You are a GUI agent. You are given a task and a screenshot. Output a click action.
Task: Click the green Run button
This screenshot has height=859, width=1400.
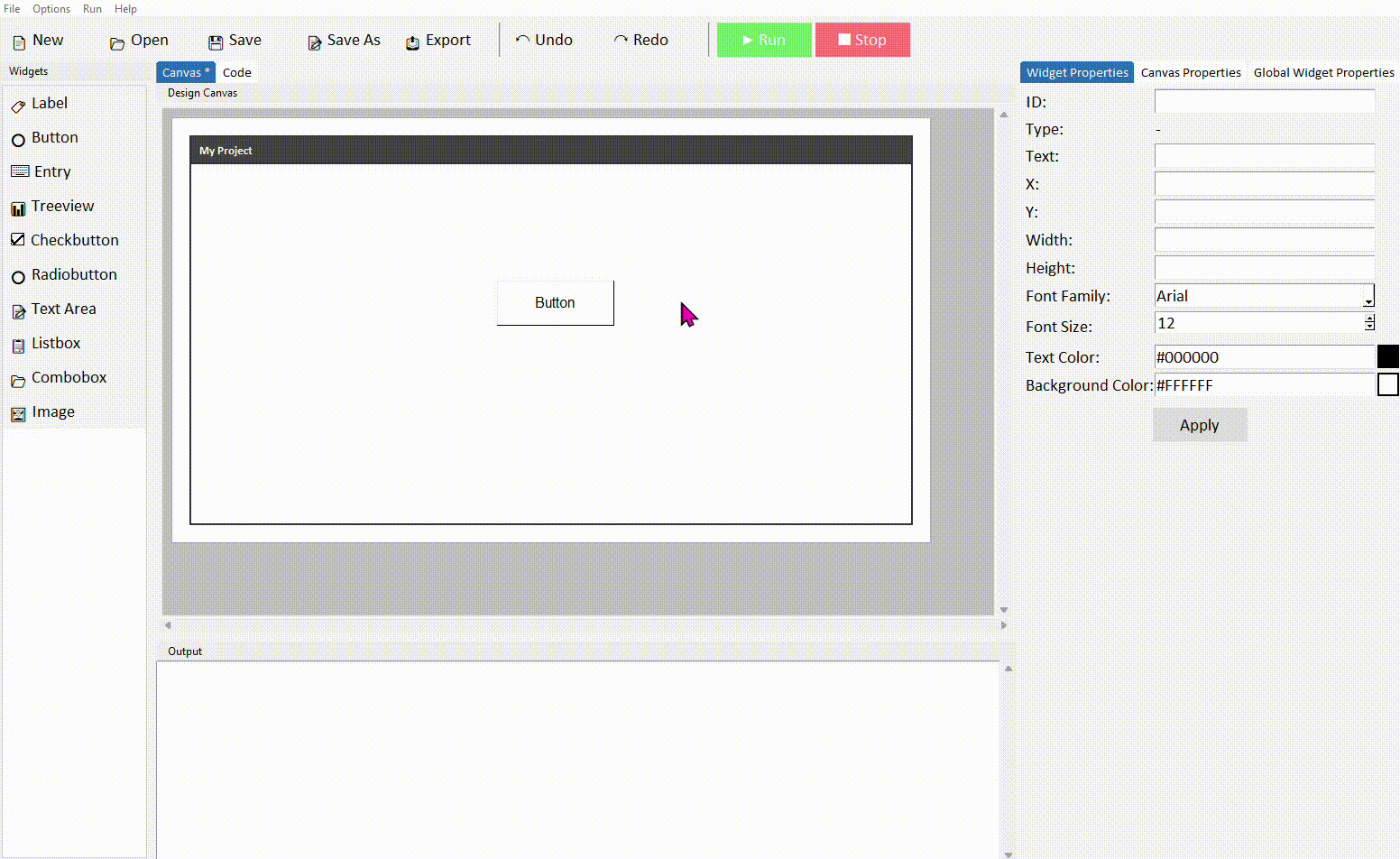pyautogui.click(x=763, y=40)
